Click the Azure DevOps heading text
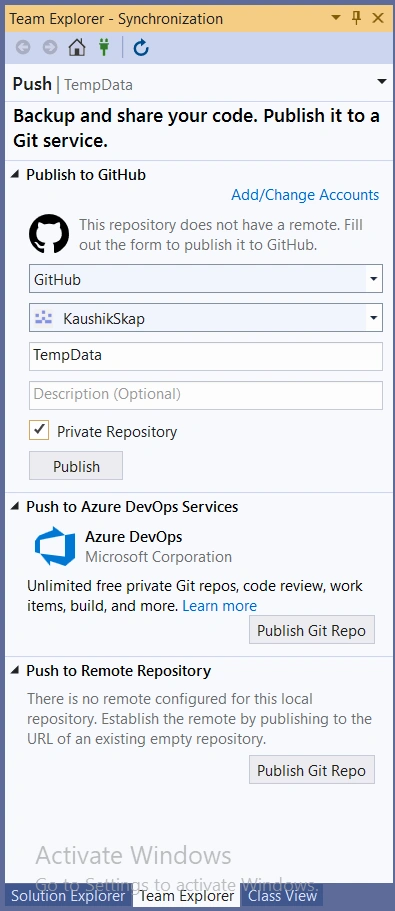Screen dimensions: 395x911 [x=134, y=536]
